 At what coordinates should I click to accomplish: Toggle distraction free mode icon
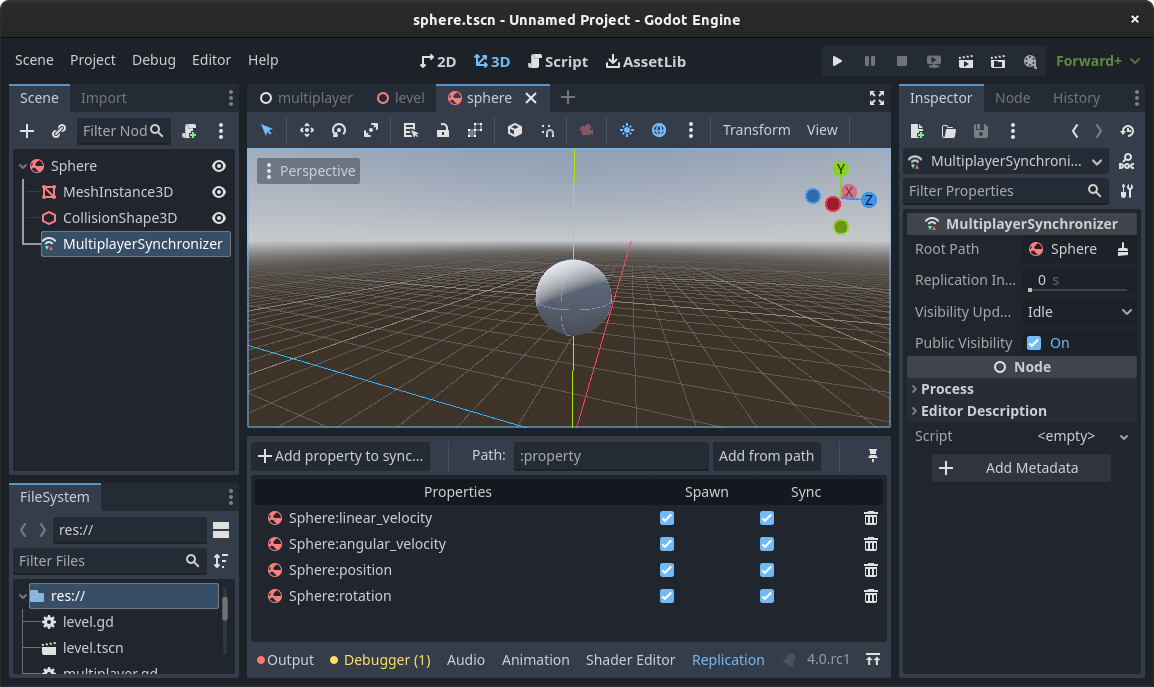click(877, 98)
